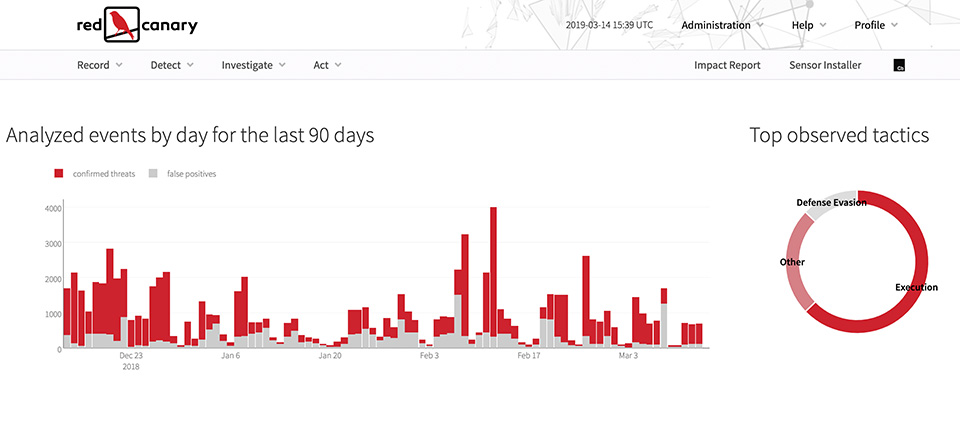Viewport: 960px width, 426px height.
Task: Open the Profile menu
Action: point(876,25)
